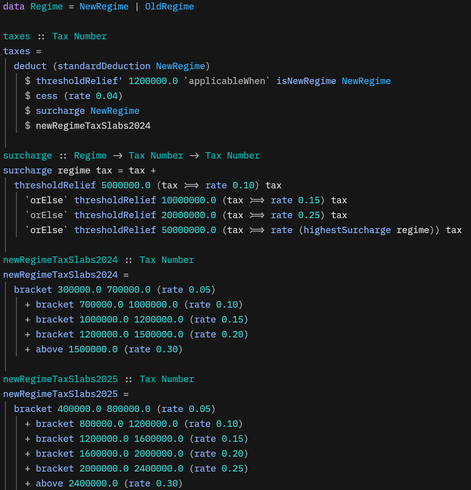The image size is (471, 490).
Task: Select the cess rate value 0.04
Action: pyautogui.click(x=107, y=96)
